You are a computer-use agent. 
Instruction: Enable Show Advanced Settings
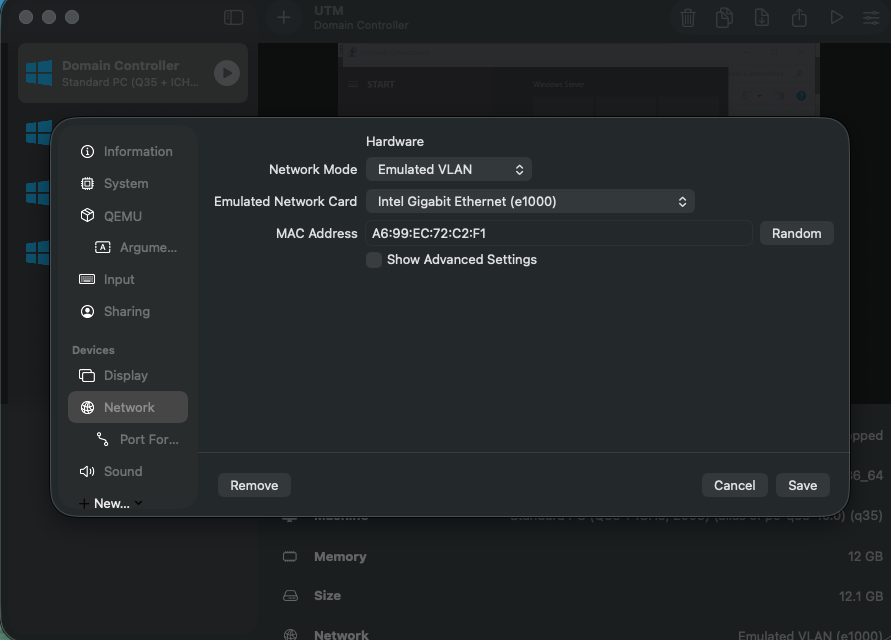373,259
